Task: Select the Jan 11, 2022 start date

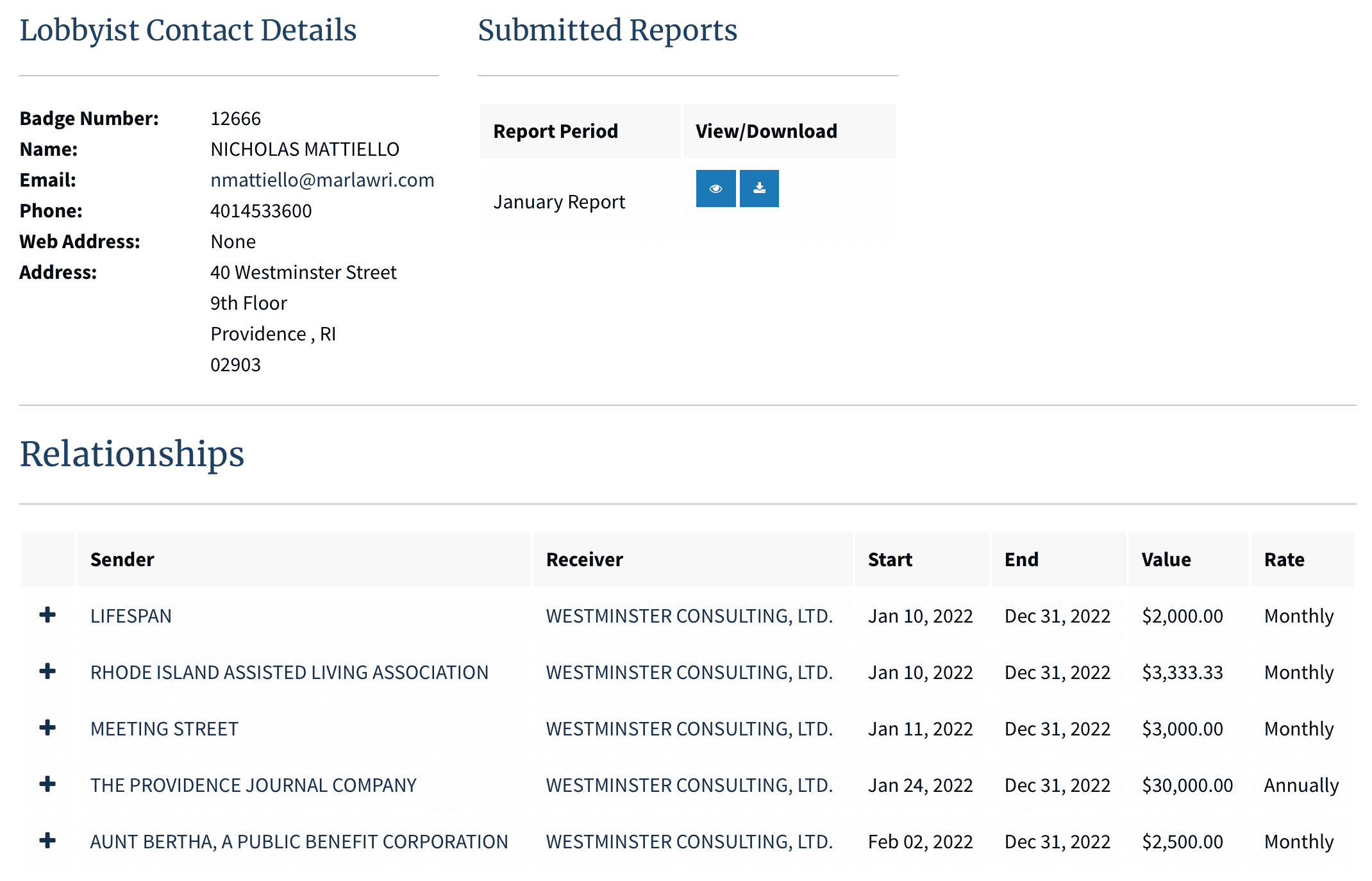Action: click(921, 729)
